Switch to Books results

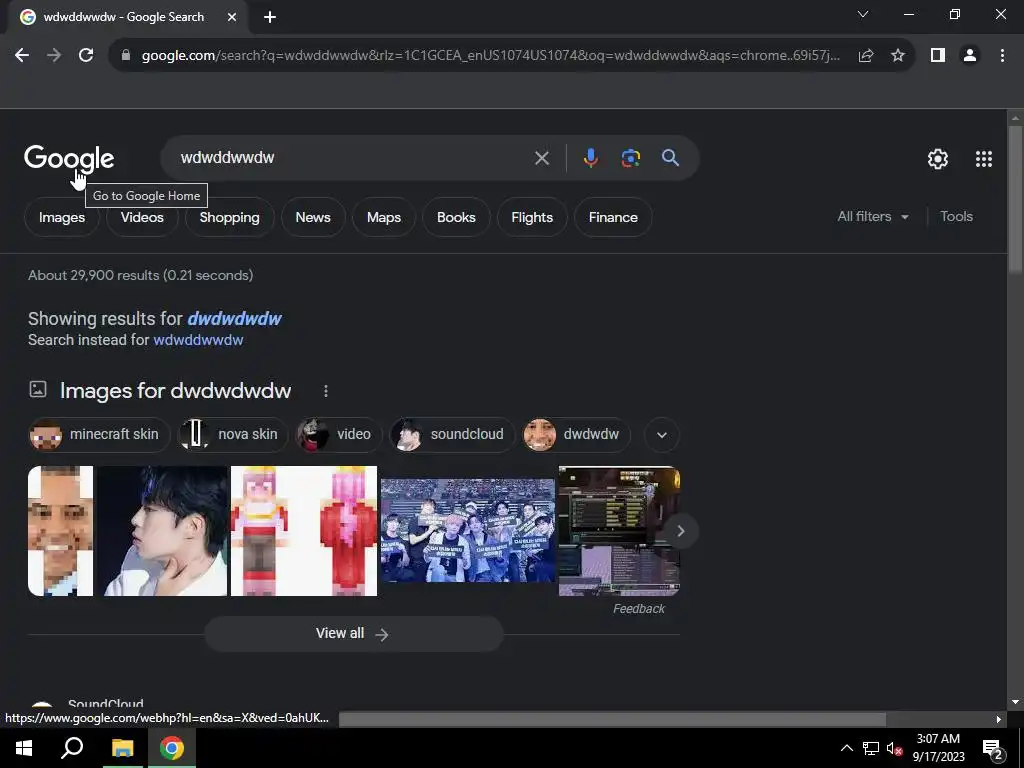(x=456, y=217)
